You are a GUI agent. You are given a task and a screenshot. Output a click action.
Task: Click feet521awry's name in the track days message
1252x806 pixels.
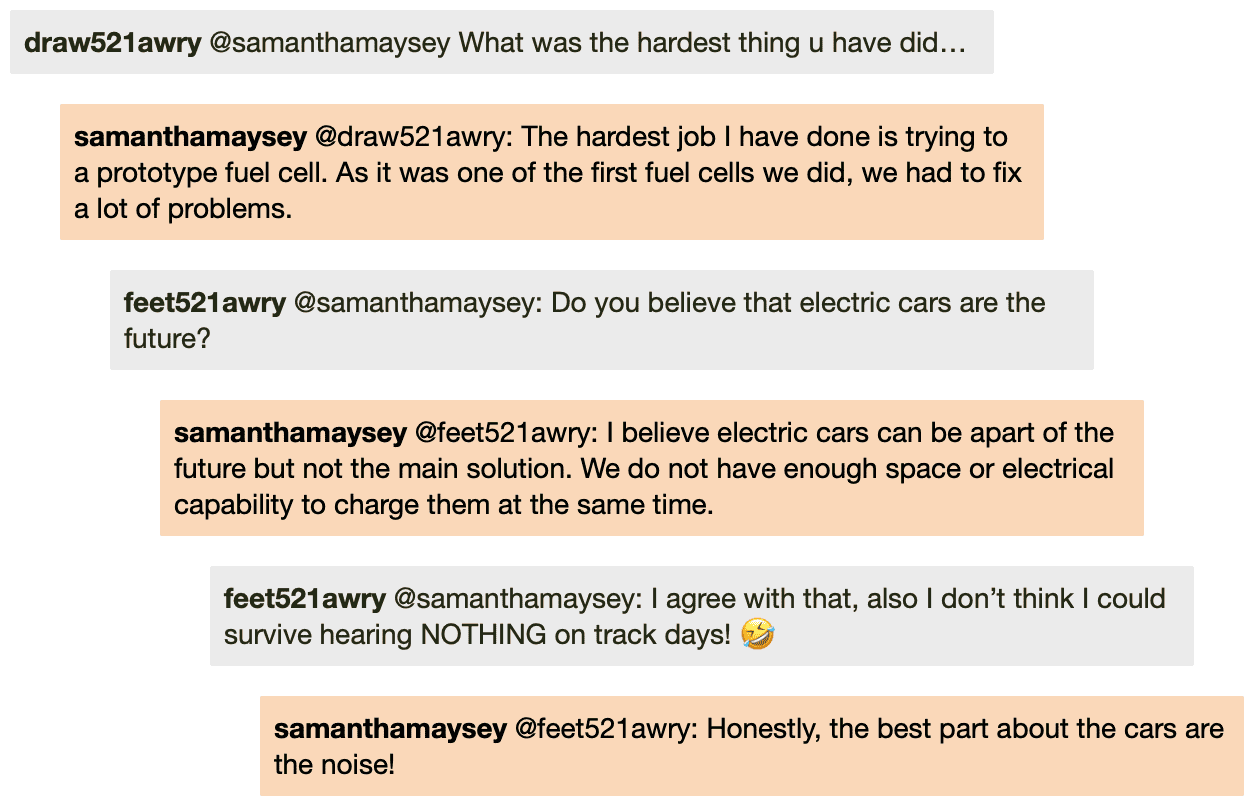pos(305,599)
